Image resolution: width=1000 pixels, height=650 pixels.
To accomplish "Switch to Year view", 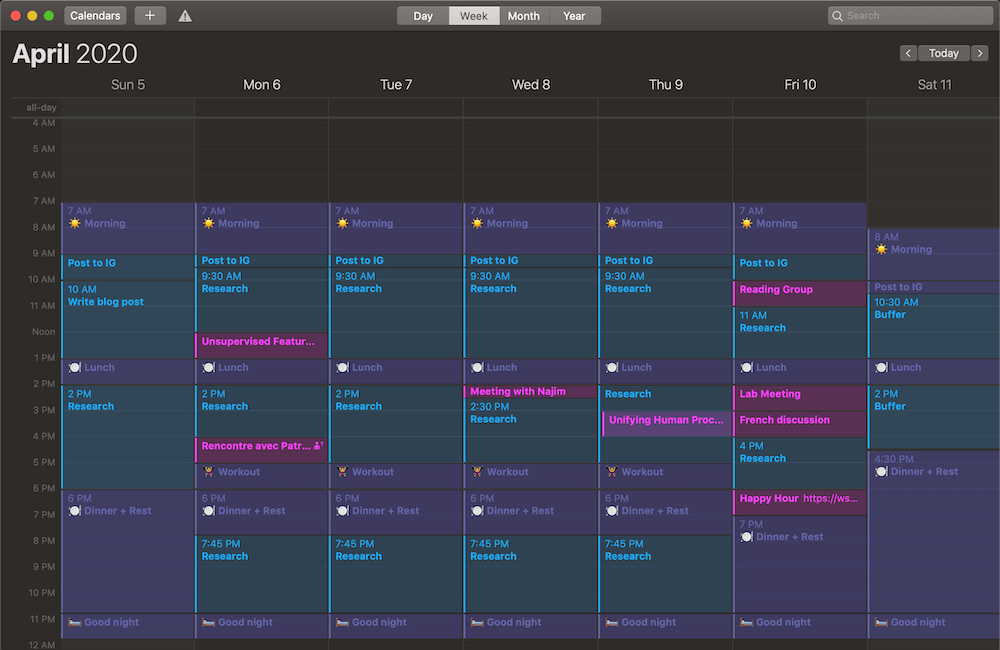I will tap(574, 16).
